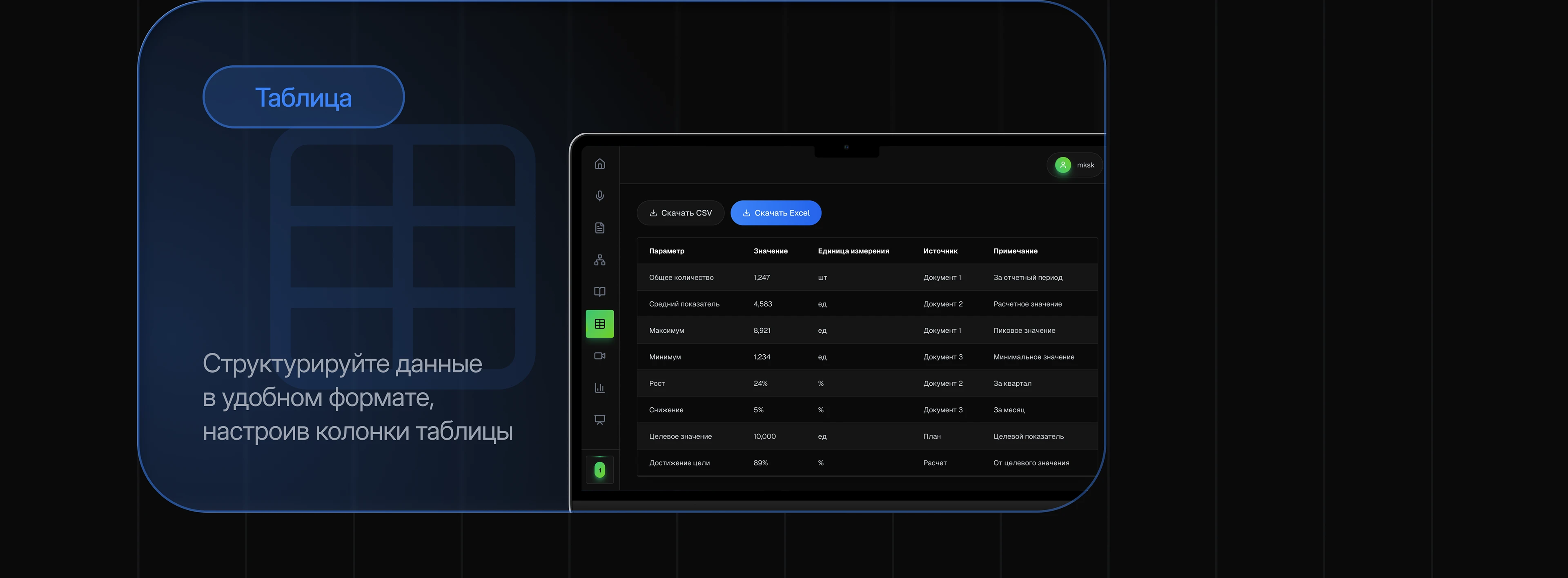Click the Минимальное значение note

[x=1033, y=356]
